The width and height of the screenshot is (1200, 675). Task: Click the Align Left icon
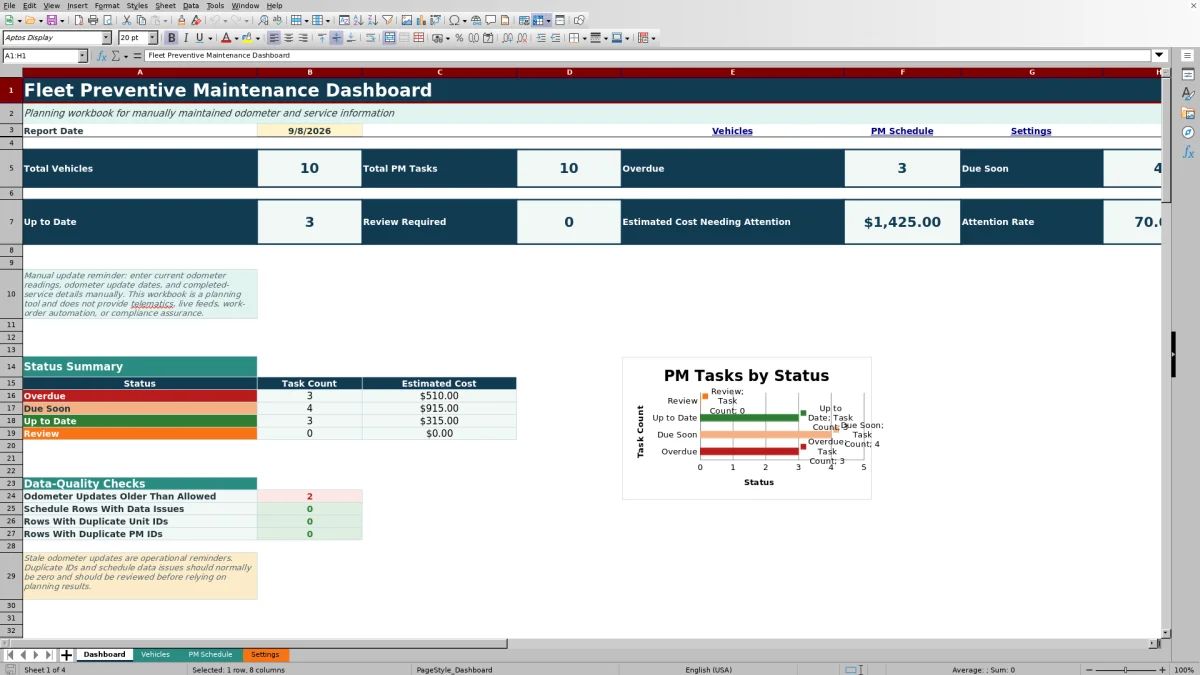click(x=273, y=38)
